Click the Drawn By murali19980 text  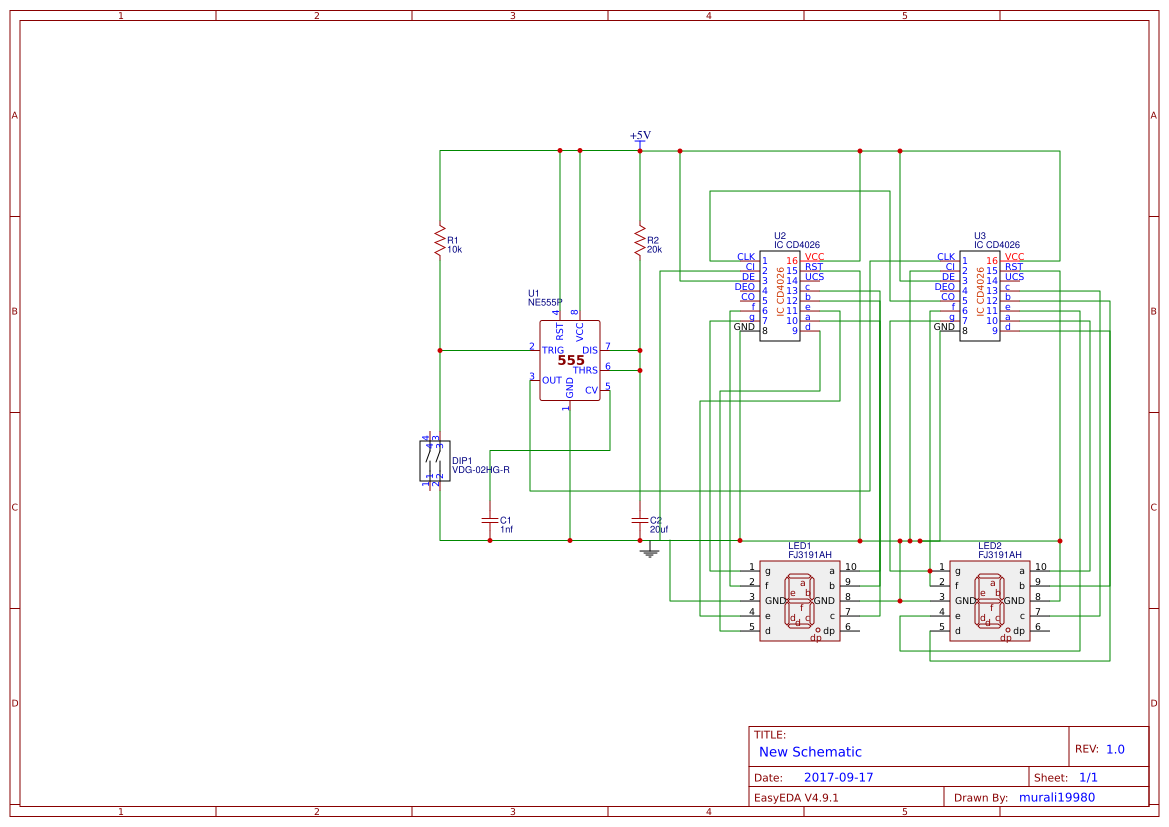pyautogui.click(x=1056, y=797)
